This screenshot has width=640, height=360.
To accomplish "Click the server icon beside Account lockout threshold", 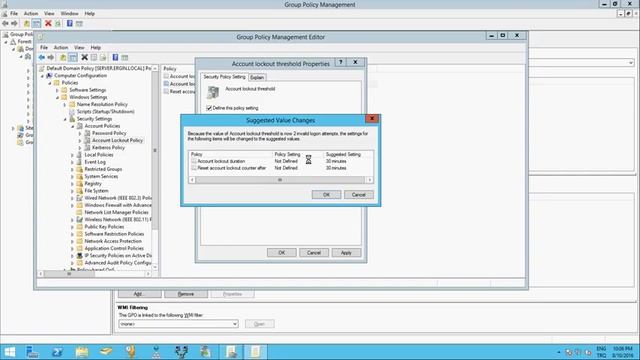I will [213, 92].
